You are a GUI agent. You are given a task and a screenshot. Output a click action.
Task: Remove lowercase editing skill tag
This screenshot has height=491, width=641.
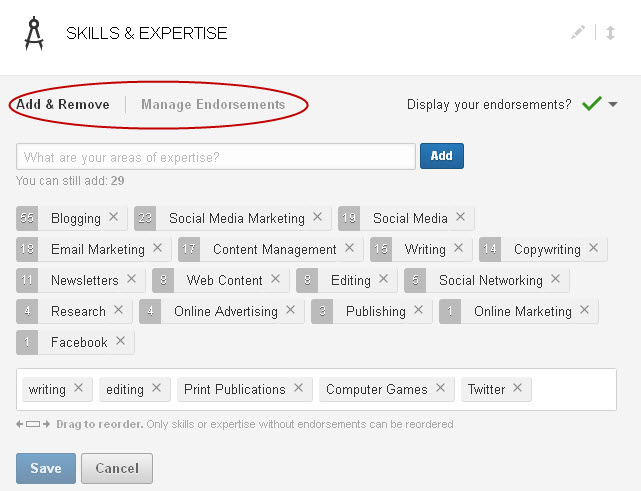point(156,388)
